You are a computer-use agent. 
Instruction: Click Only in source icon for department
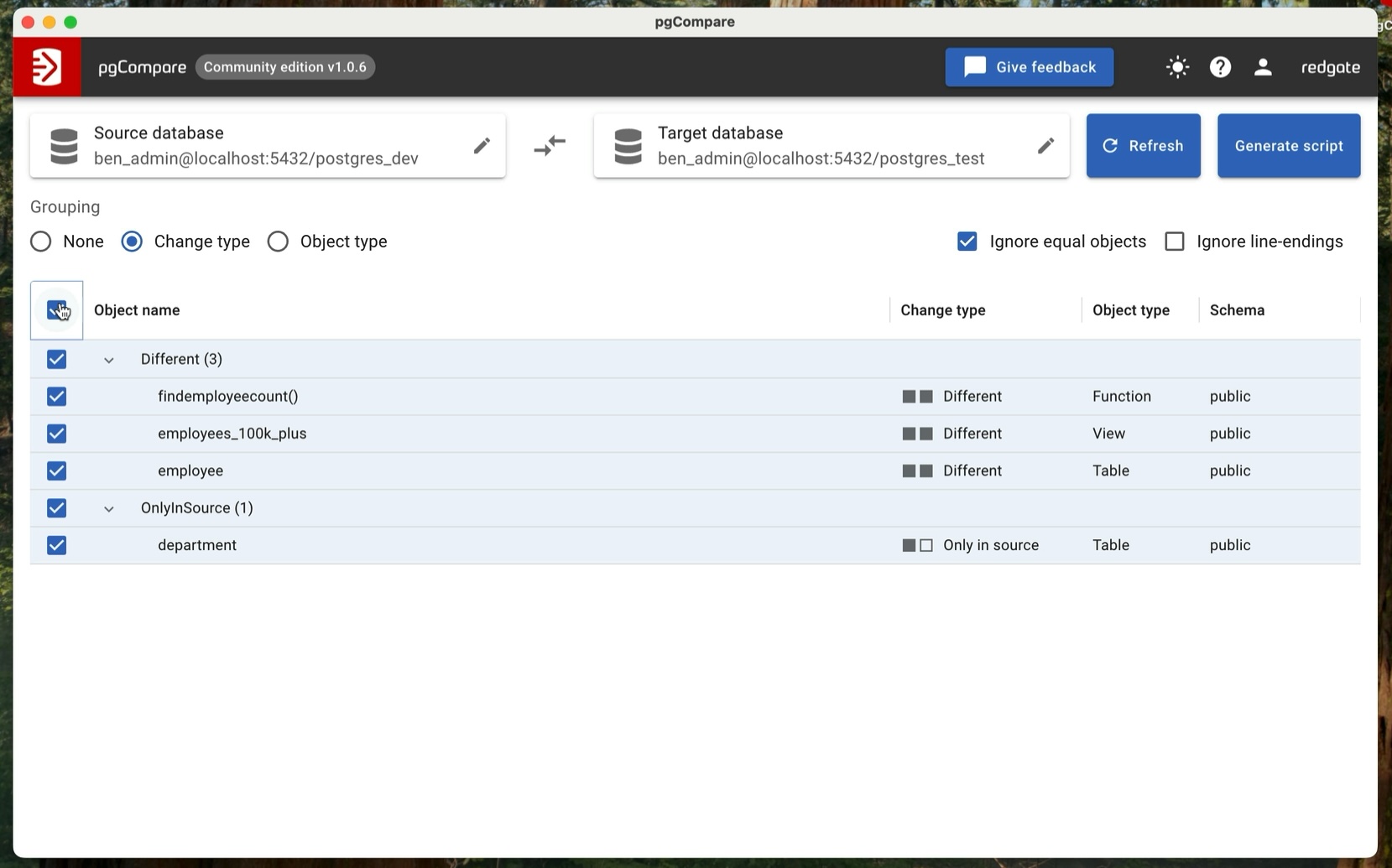(917, 545)
